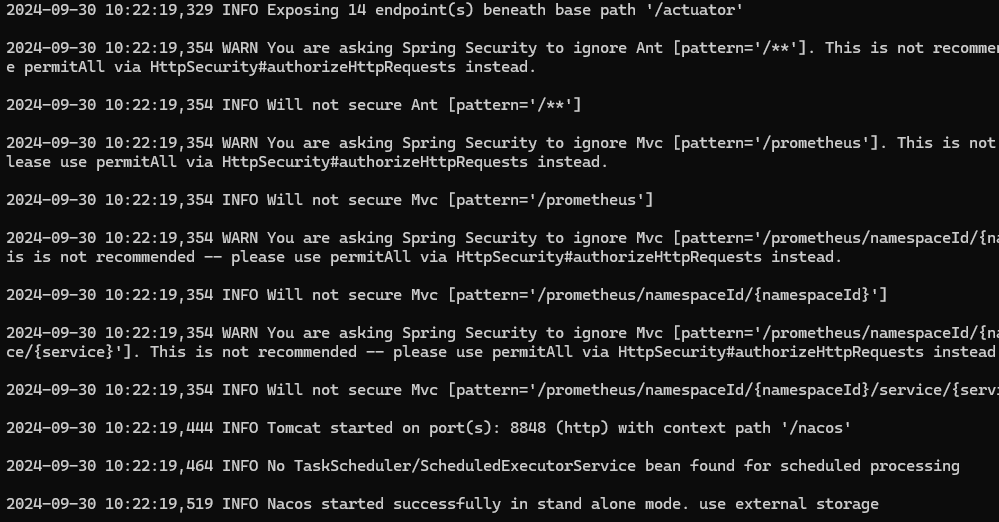Viewport: 999px width, 522px height.
Task: Click the 'use external storage' text
Action: click(x=789, y=504)
